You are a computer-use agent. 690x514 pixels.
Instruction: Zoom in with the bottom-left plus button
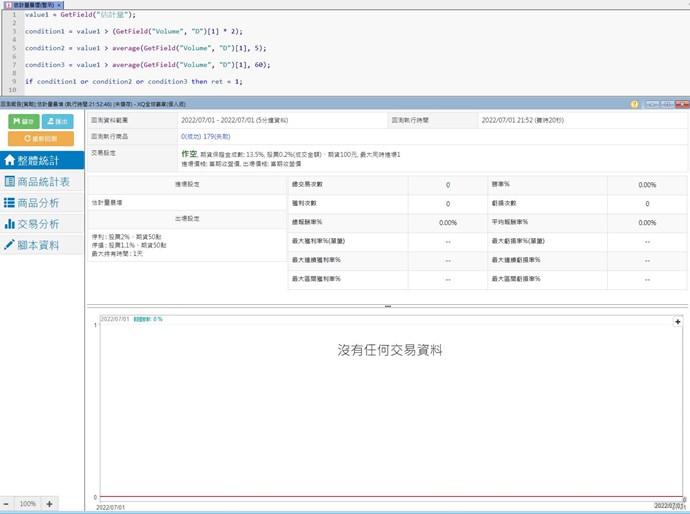[x=49, y=504]
